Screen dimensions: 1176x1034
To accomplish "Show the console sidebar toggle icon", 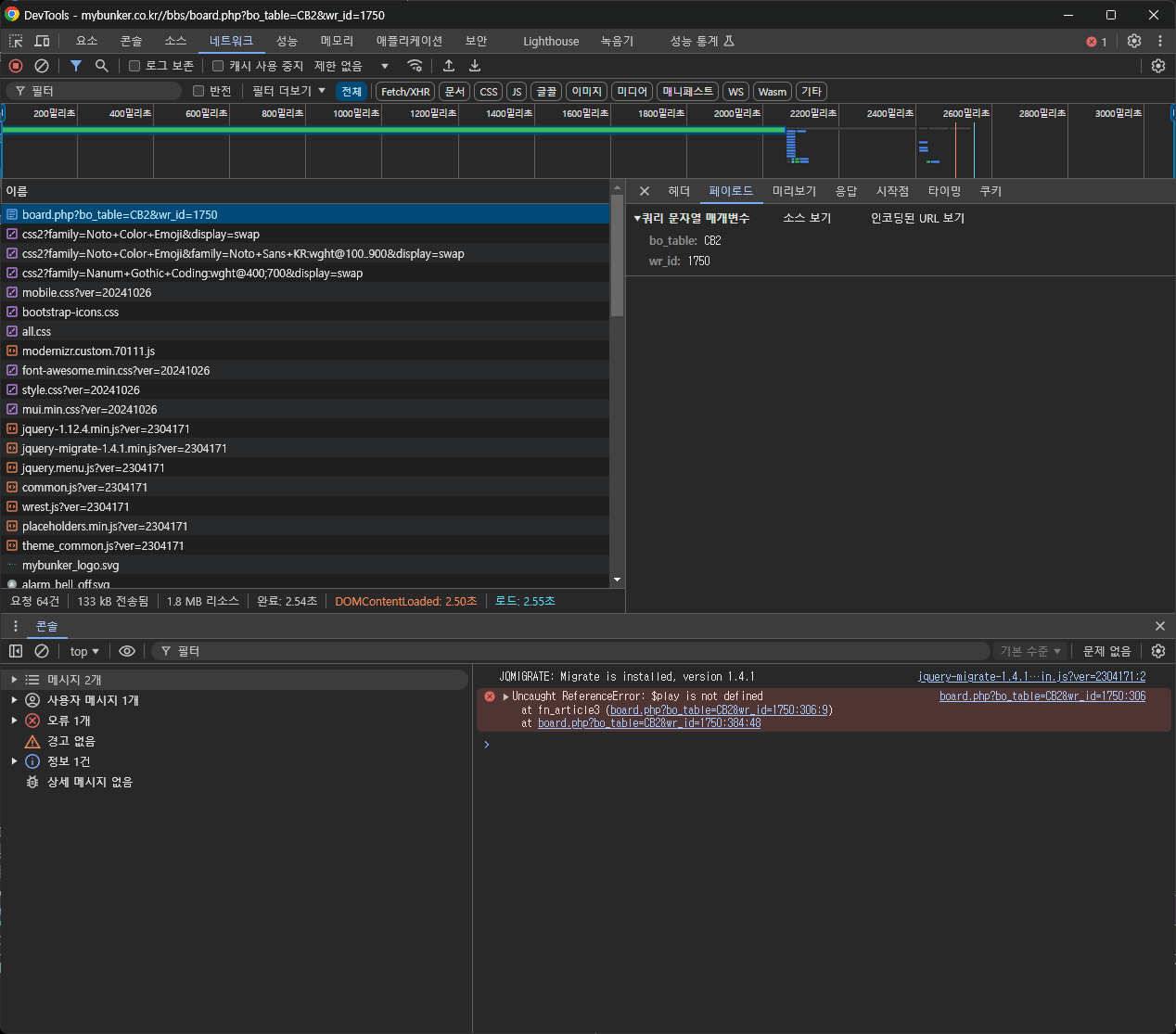I will [x=16, y=651].
